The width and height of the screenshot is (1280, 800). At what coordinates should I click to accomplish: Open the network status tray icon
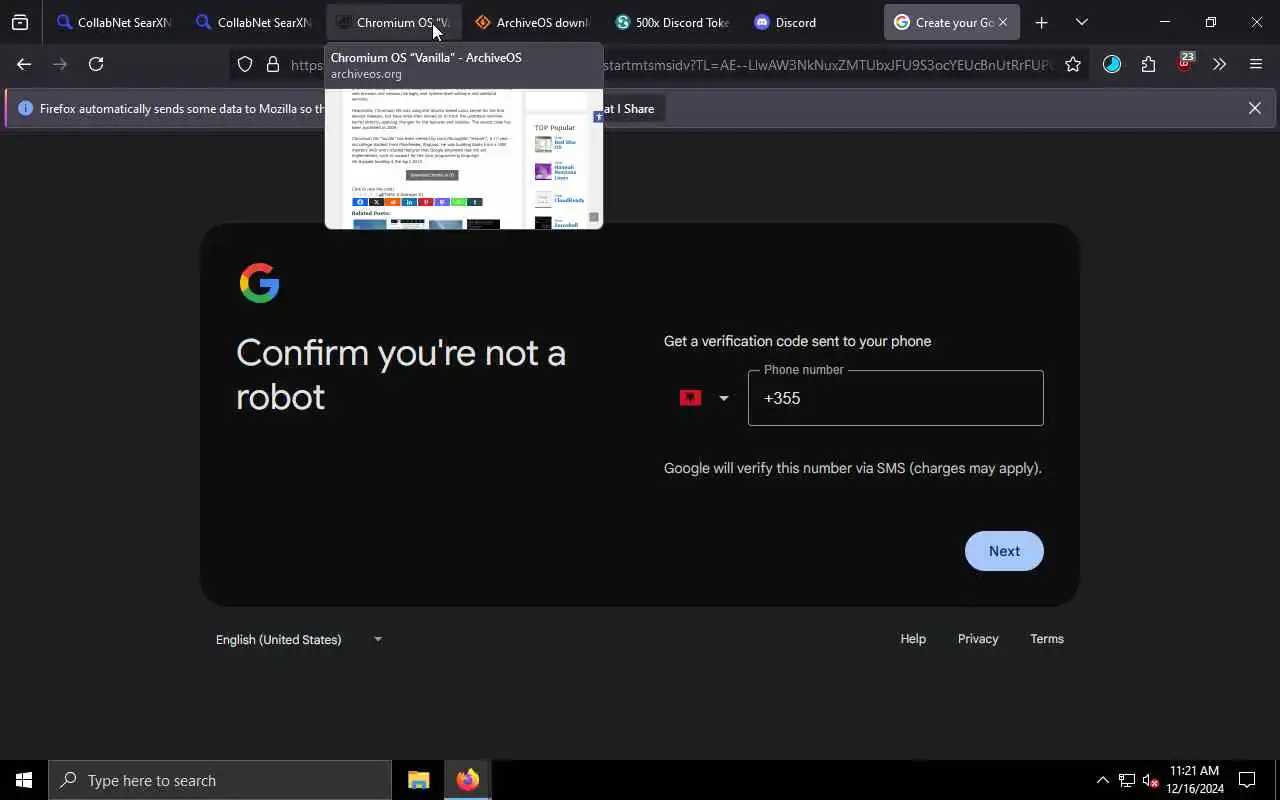tap(1127, 780)
